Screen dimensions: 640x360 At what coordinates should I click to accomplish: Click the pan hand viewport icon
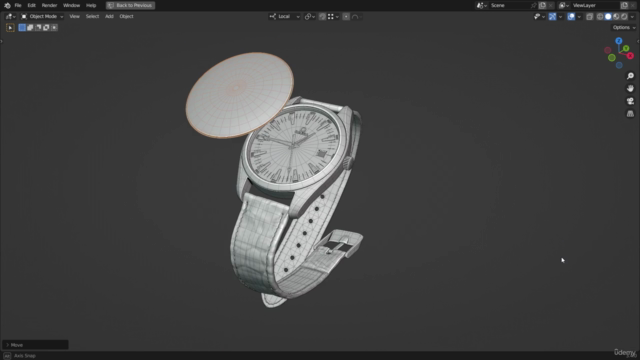(630, 89)
